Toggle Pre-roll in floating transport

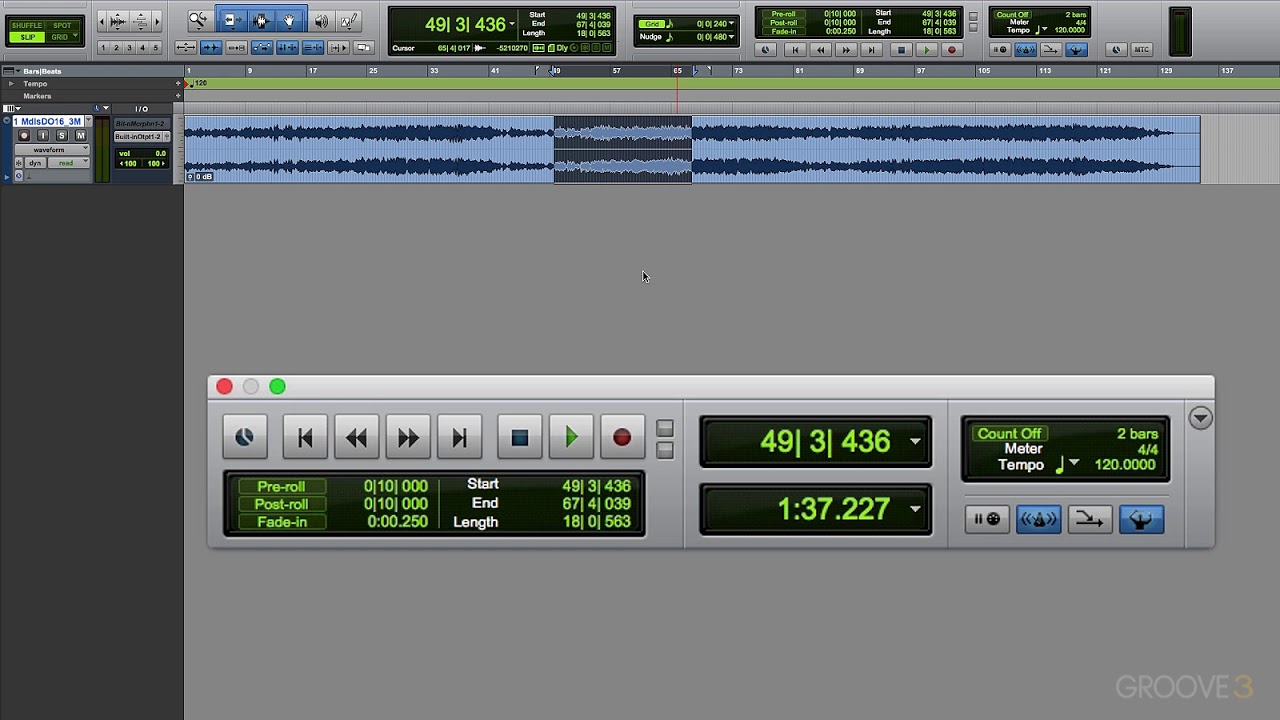pos(281,487)
